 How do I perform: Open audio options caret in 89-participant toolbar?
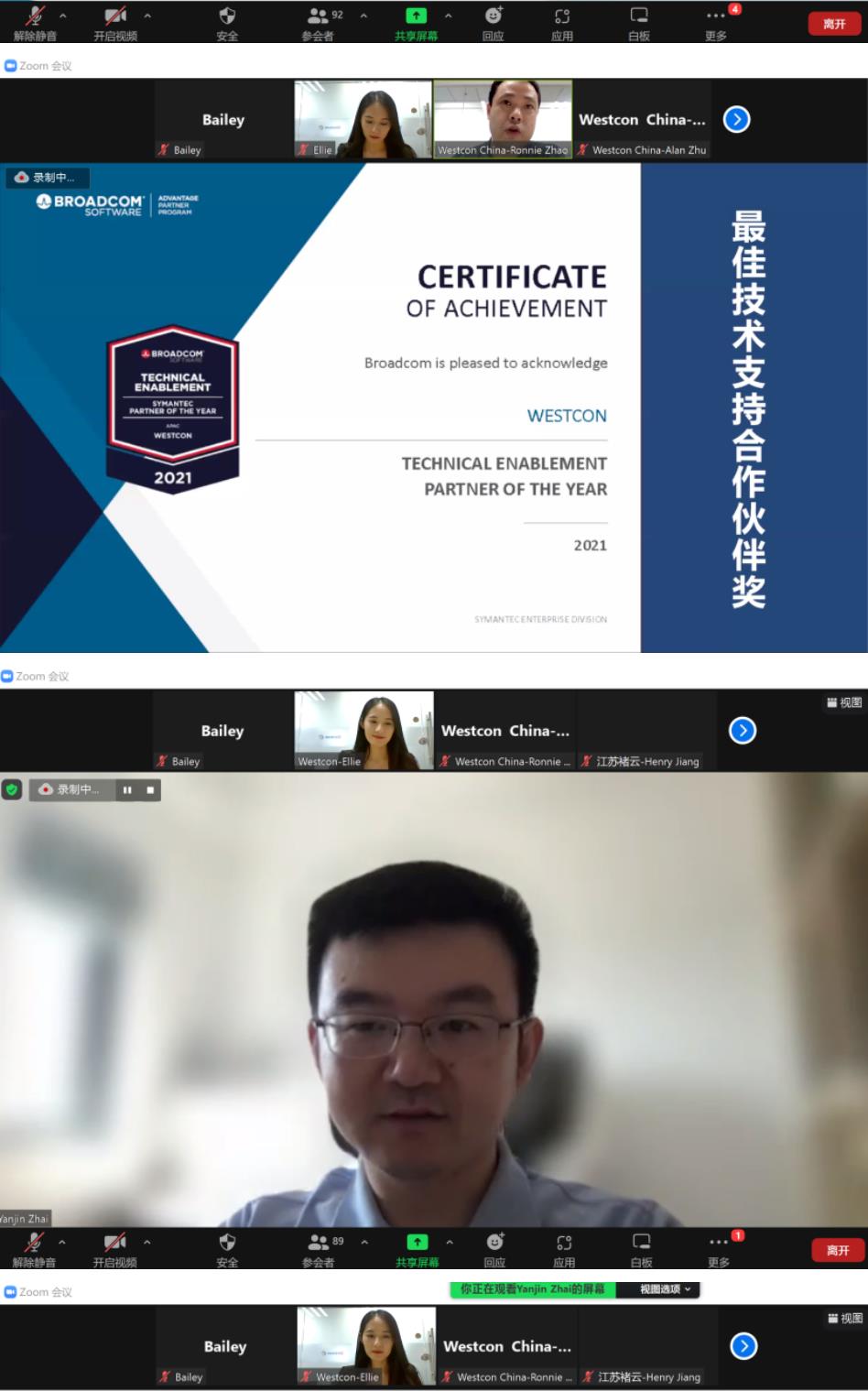(62, 1242)
